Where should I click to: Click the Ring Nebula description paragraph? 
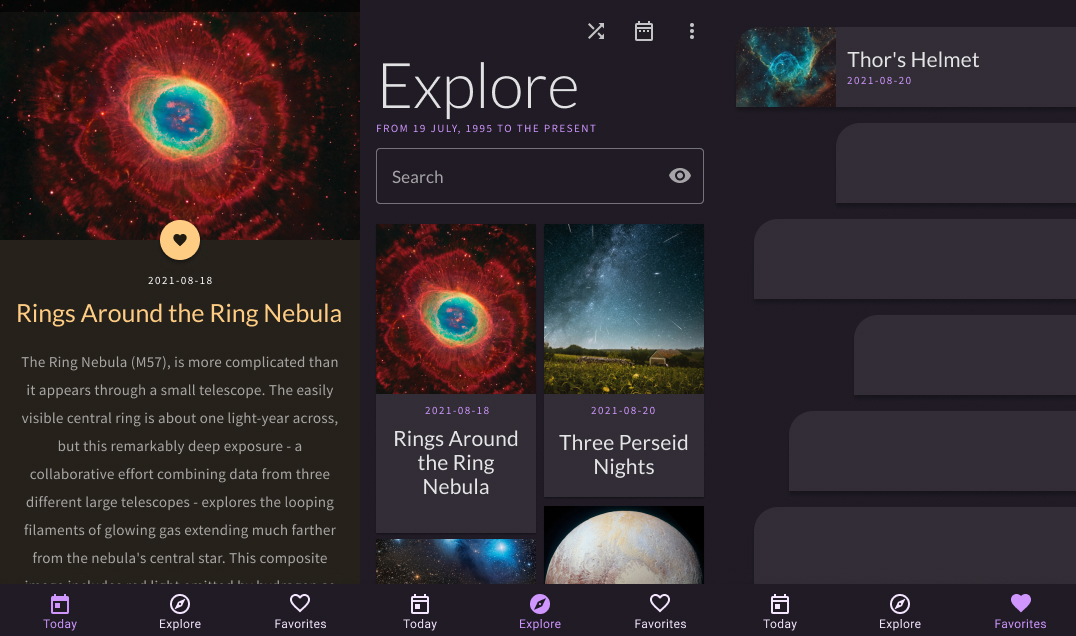pos(180,468)
